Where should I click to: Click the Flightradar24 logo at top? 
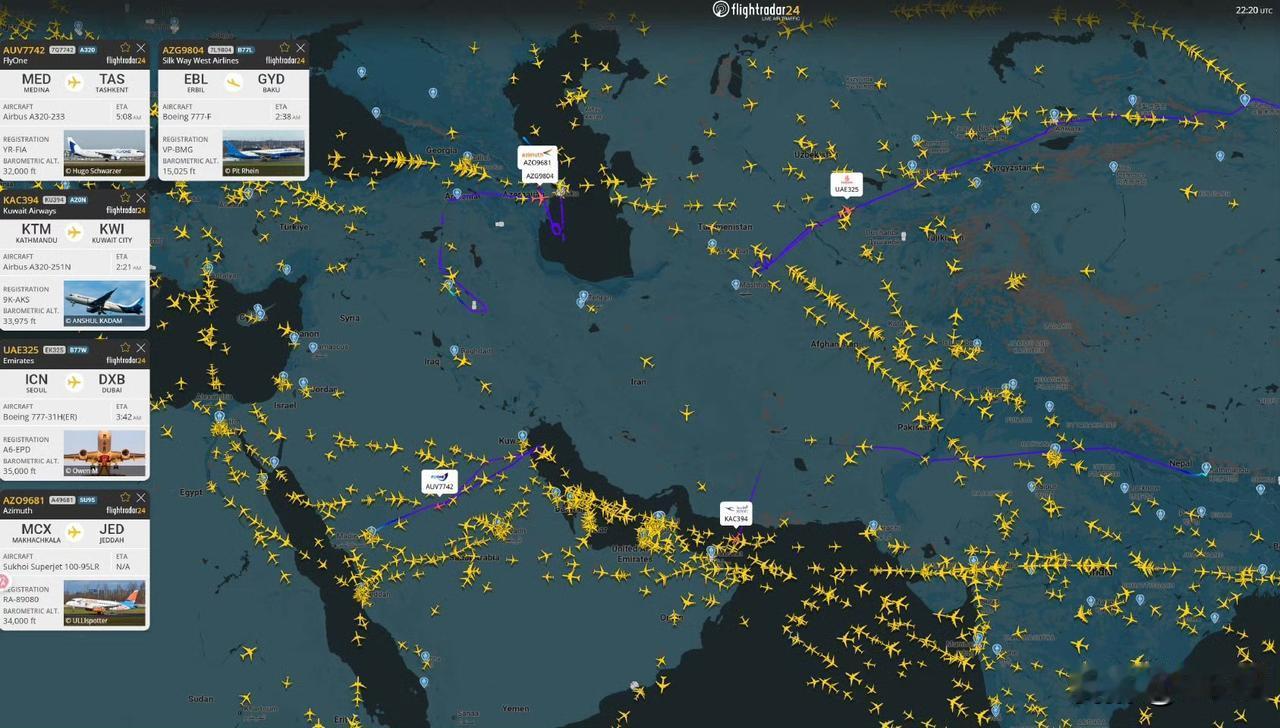(756, 10)
